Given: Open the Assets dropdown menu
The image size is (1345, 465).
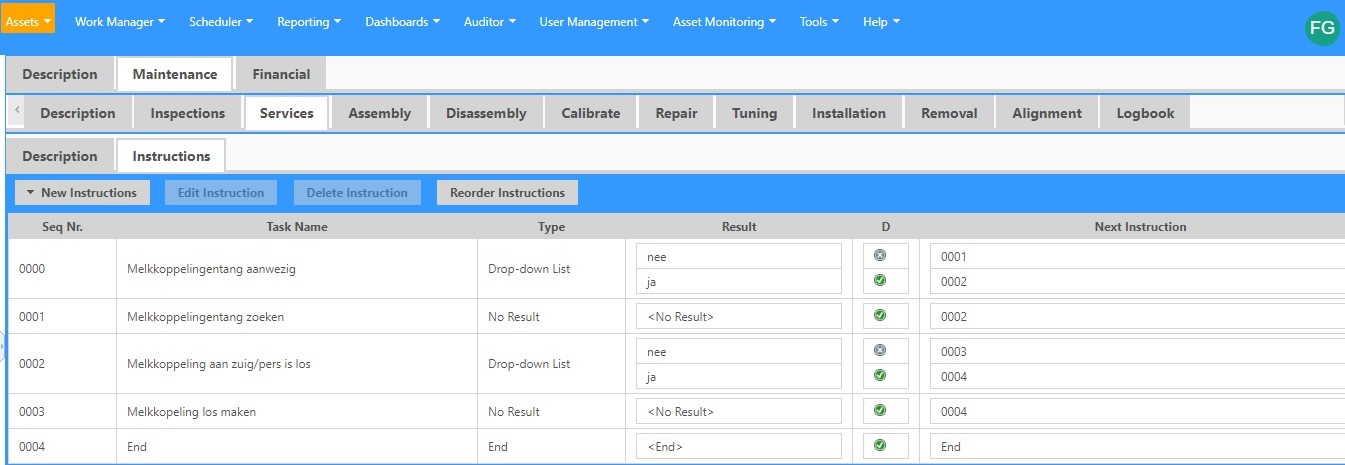Looking at the screenshot, I should pos(28,21).
